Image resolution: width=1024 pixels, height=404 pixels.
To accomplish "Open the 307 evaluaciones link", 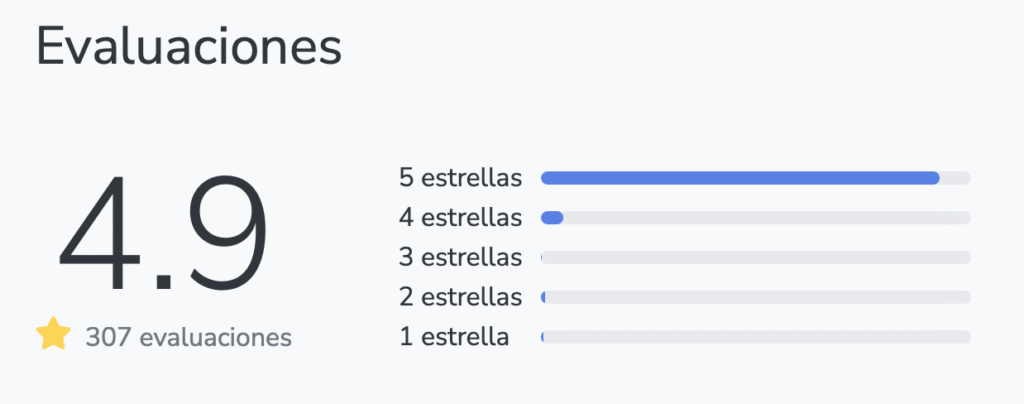I will coord(189,337).
